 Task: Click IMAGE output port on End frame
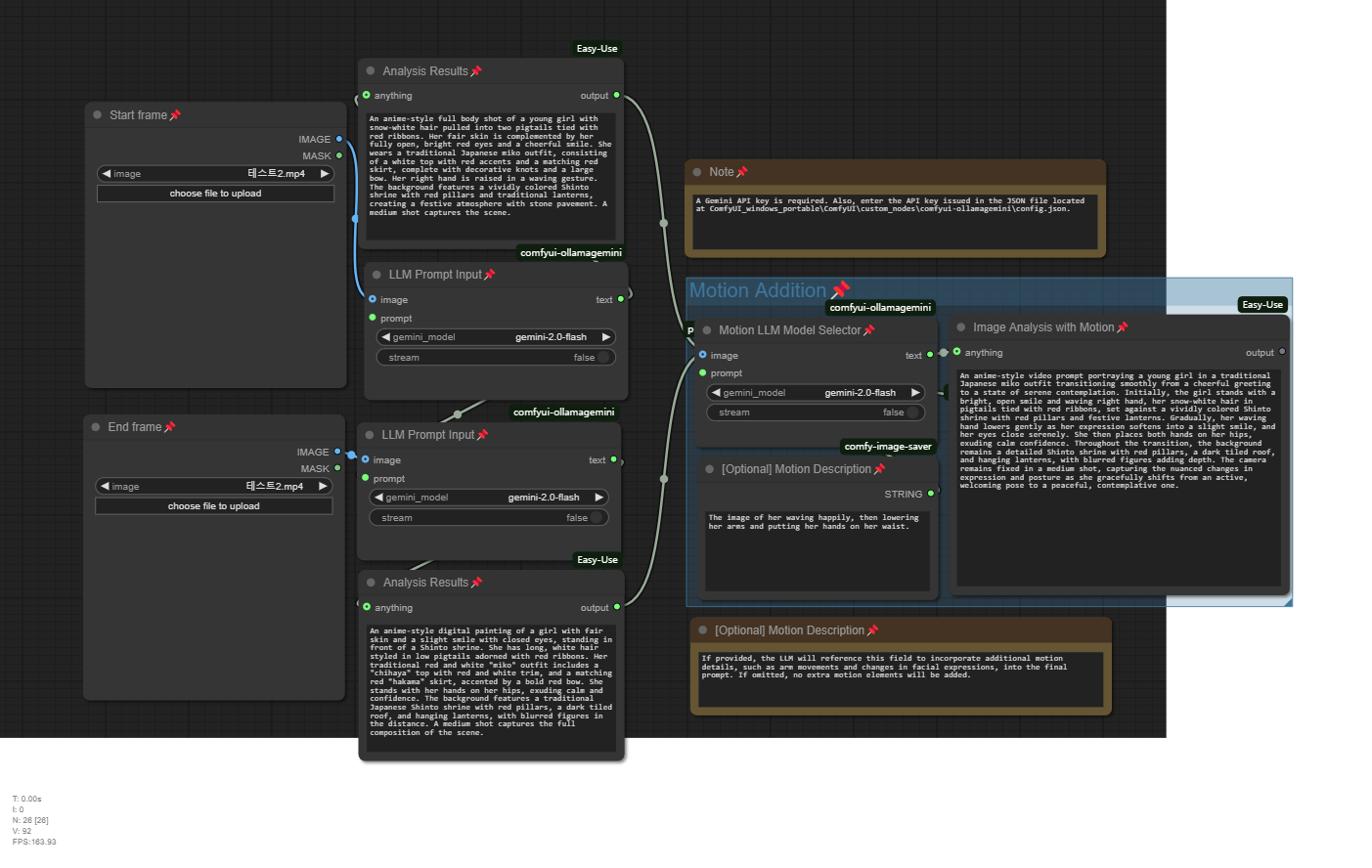coord(337,452)
